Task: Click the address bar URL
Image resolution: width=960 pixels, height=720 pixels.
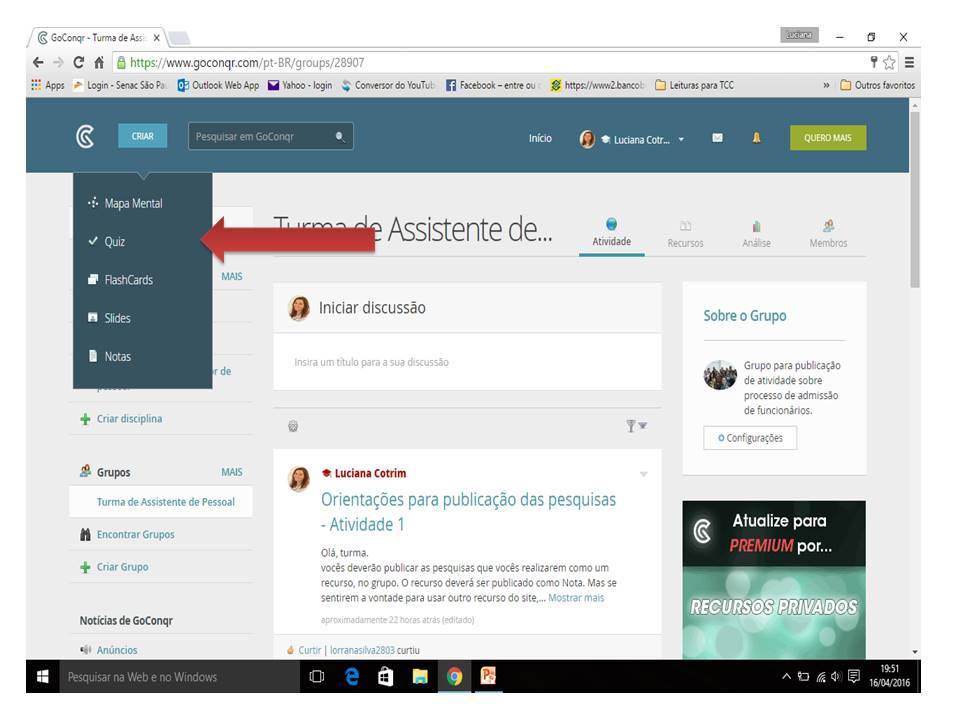Action: point(247,62)
